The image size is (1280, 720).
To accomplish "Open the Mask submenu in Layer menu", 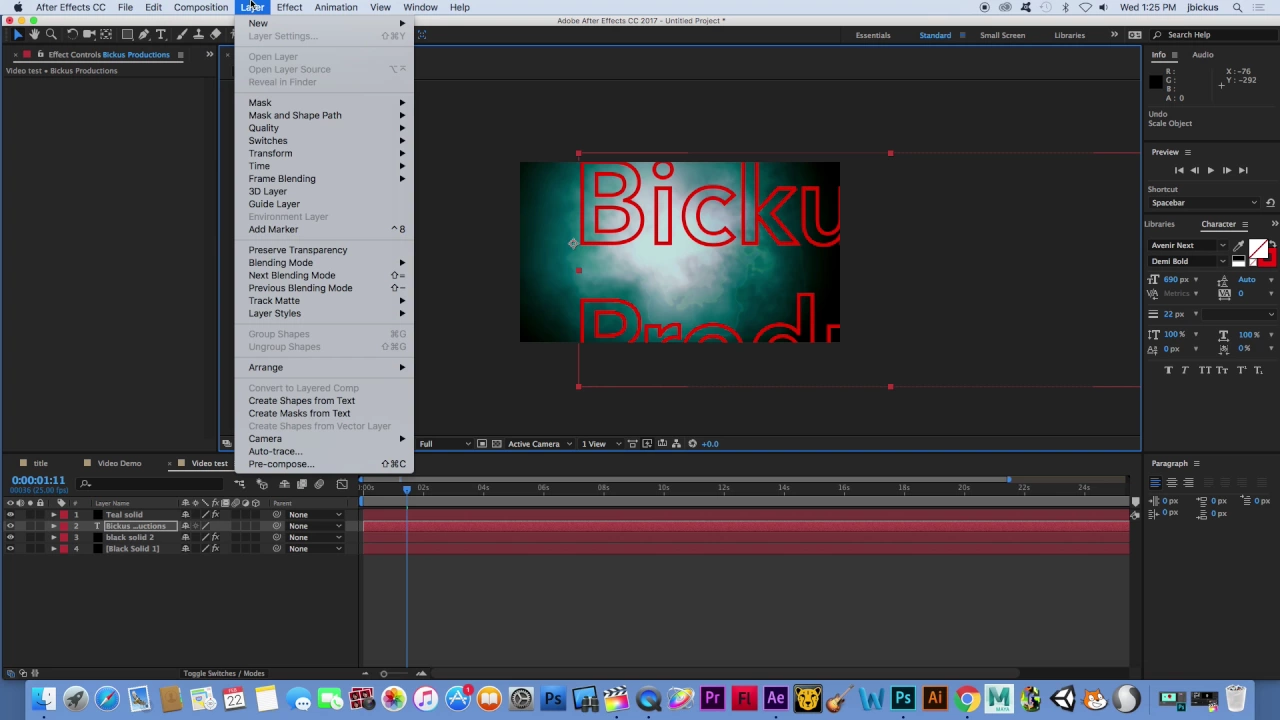I will click(x=327, y=103).
